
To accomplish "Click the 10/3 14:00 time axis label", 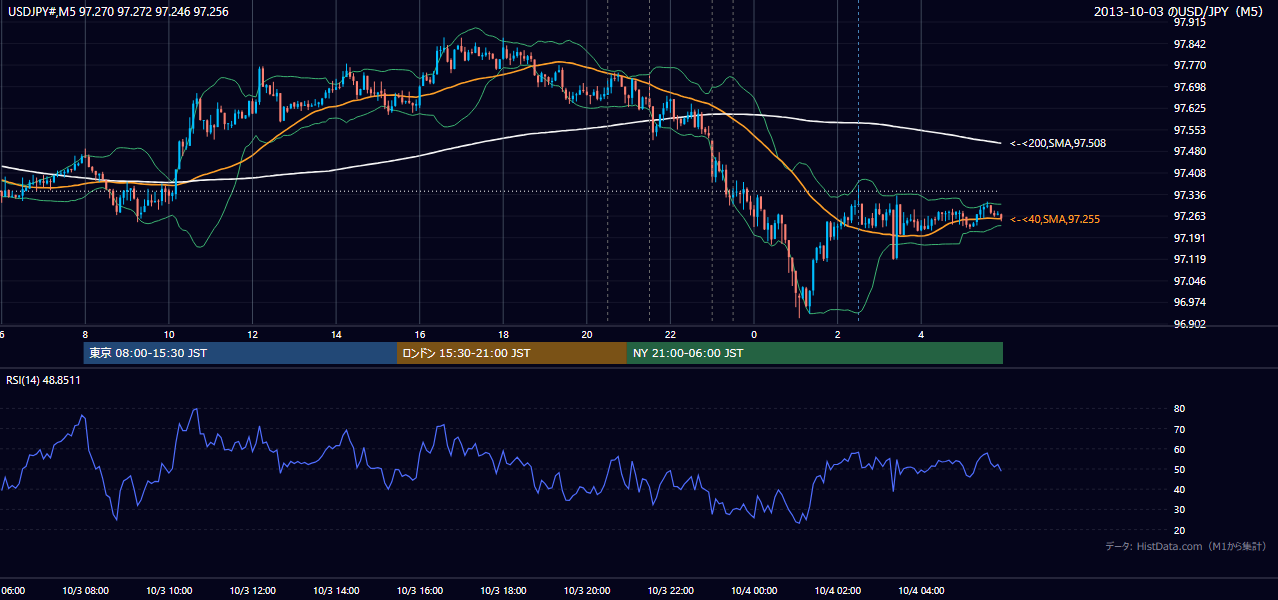I will 336,591.
